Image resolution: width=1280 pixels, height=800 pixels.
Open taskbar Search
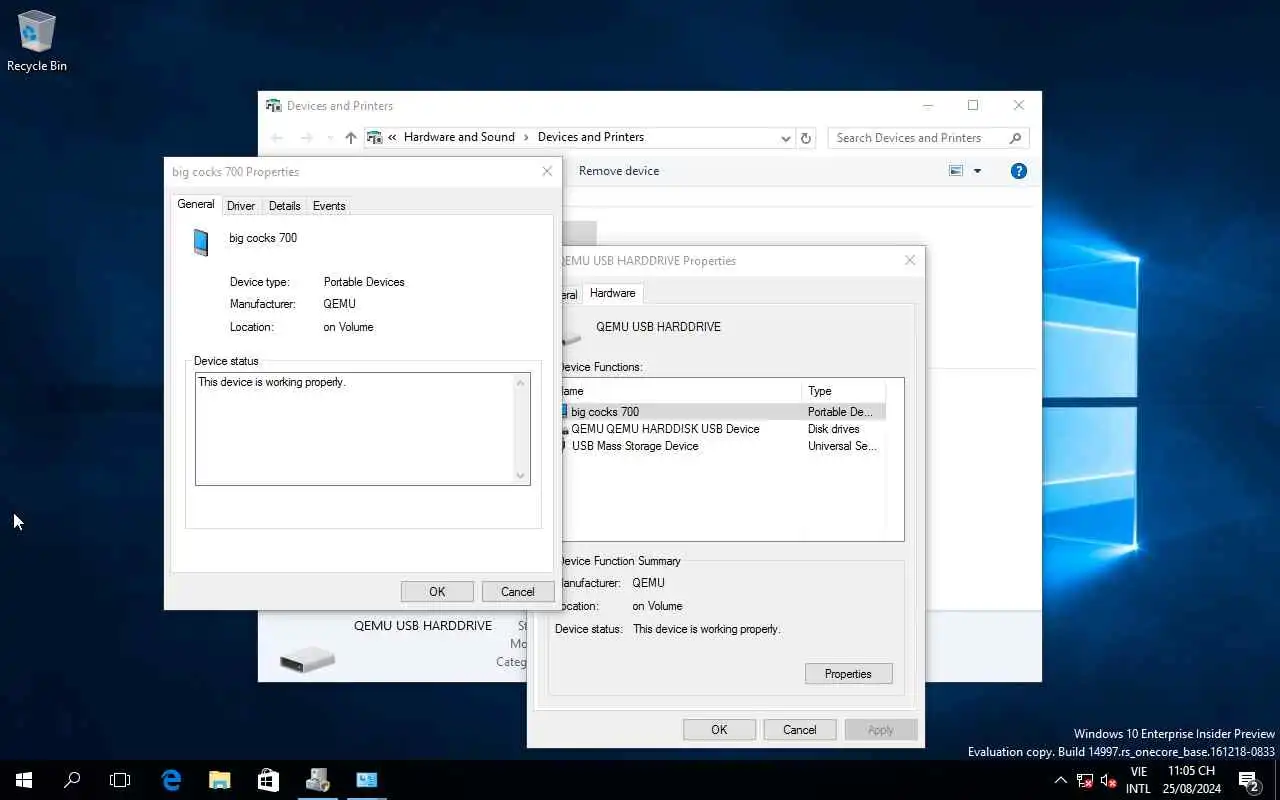(x=72, y=780)
